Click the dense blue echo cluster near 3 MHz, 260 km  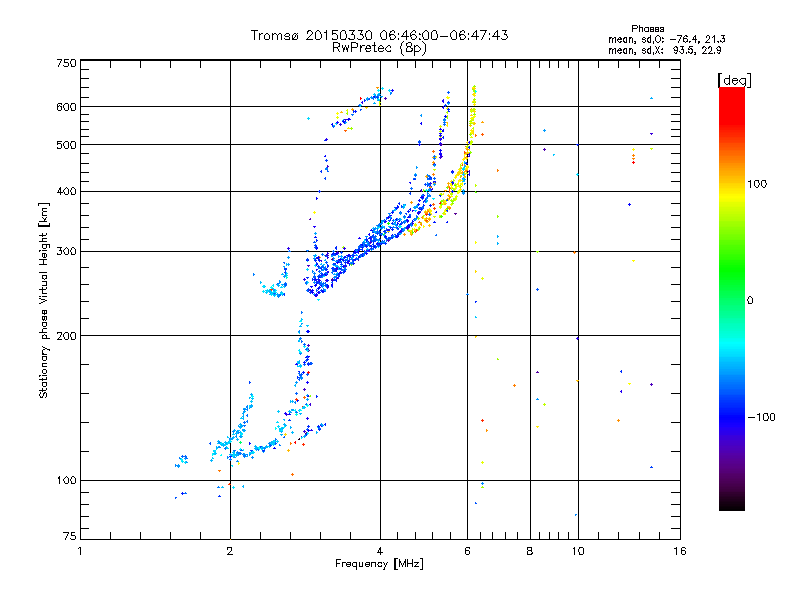(319, 278)
